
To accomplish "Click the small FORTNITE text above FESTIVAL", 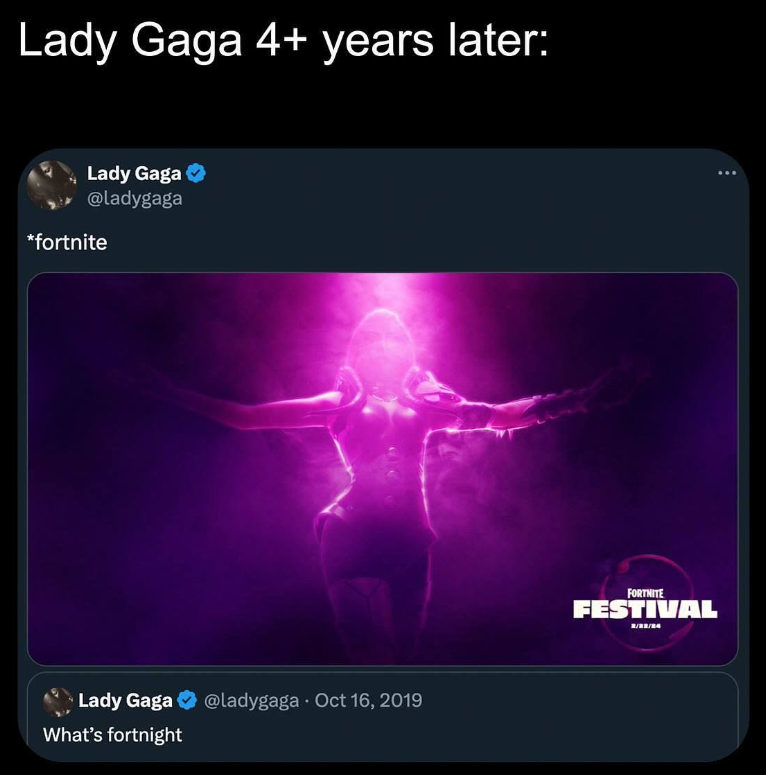I will pyautogui.click(x=645, y=593).
